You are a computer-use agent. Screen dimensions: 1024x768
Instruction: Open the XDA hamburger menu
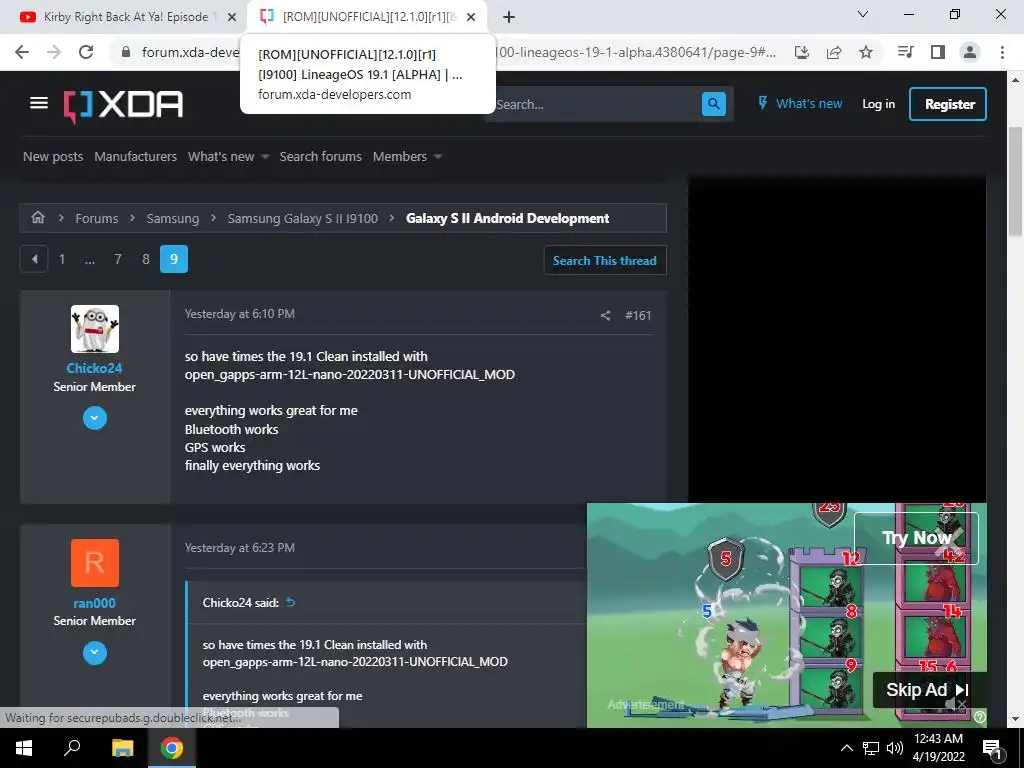[39, 103]
